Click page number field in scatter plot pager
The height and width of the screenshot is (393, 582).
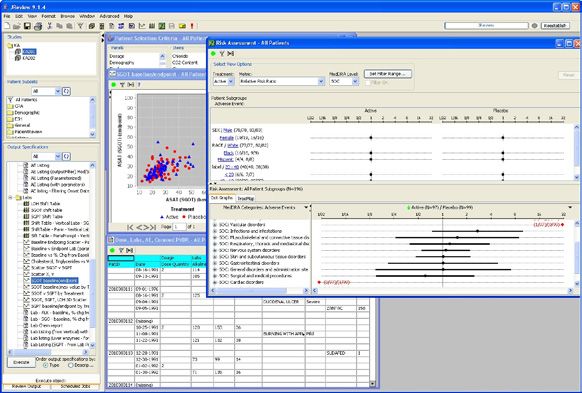[180, 227]
